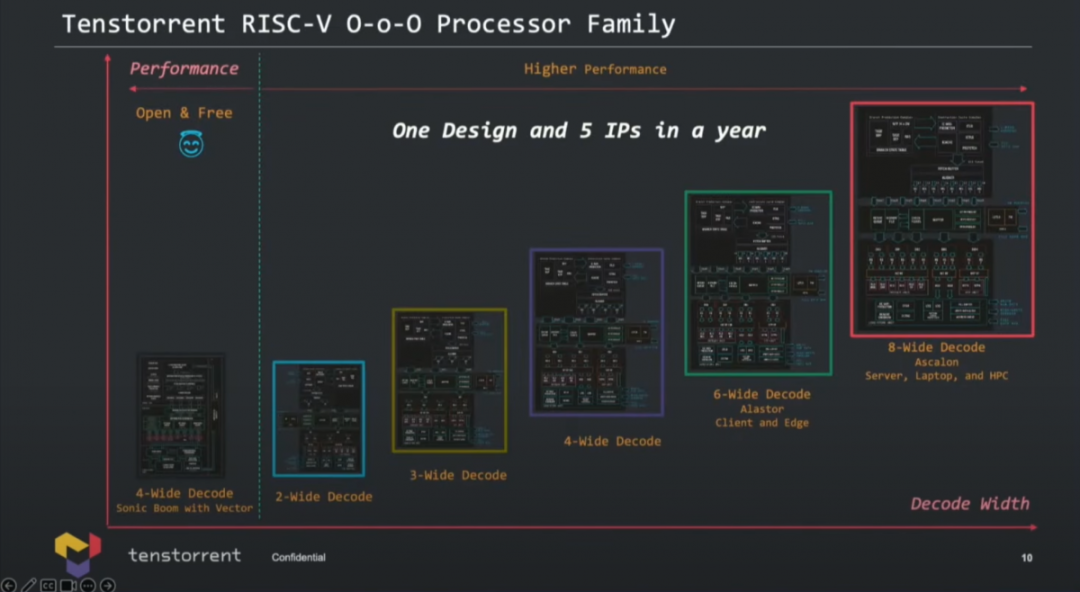The width and height of the screenshot is (1080, 592).
Task: Click 'One Design and 5 IPs in a year'
Action: (x=579, y=130)
